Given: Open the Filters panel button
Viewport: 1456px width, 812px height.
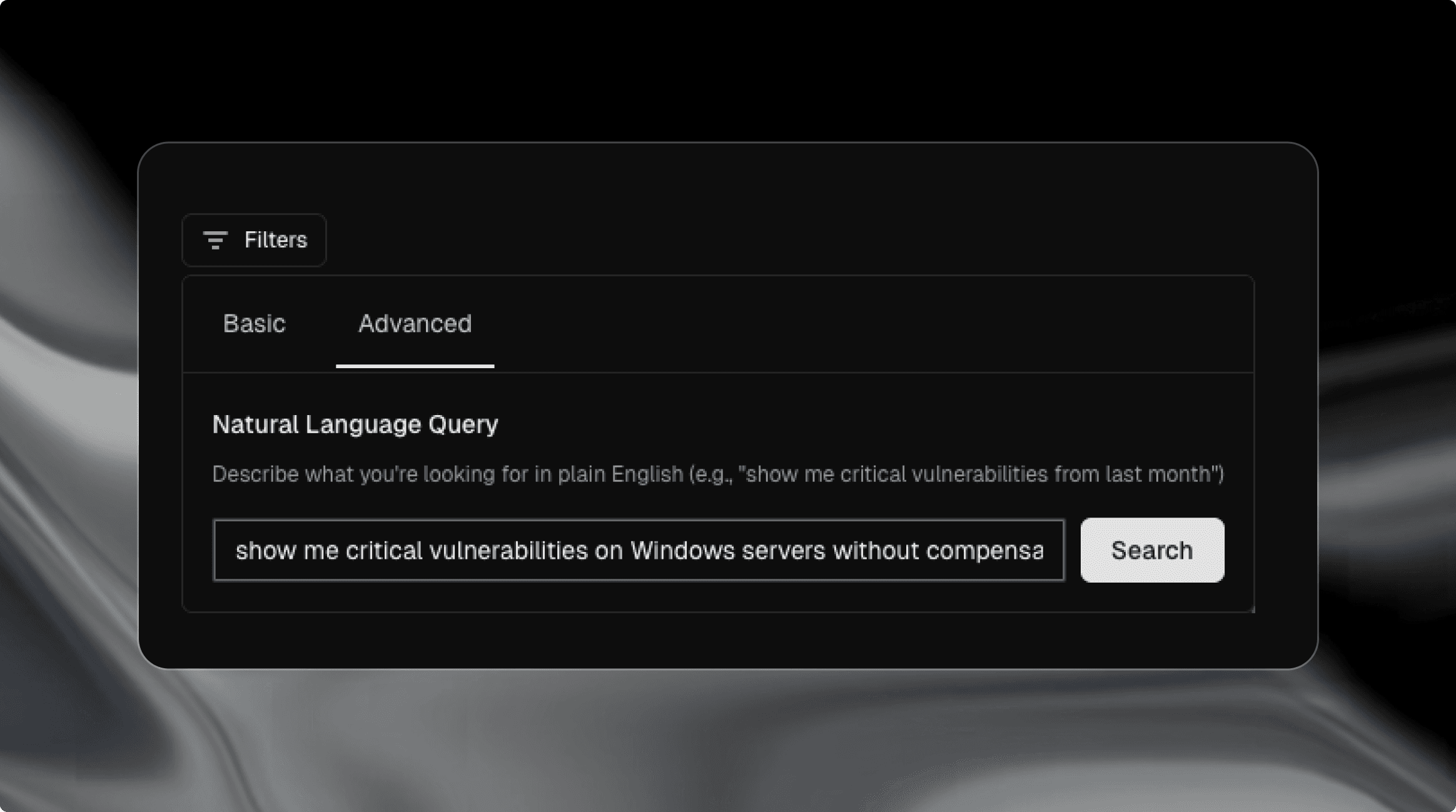Looking at the screenshot, I should [x=254, y=240].
